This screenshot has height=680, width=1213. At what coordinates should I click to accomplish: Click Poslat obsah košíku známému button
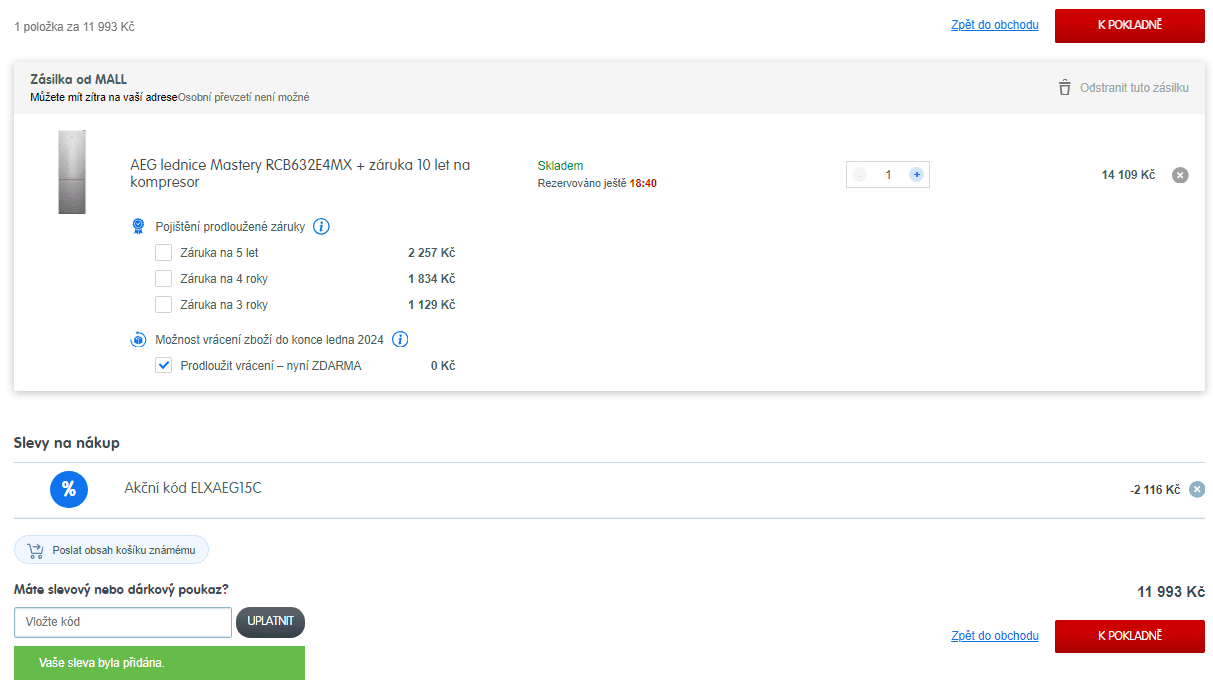pos(111,550)
